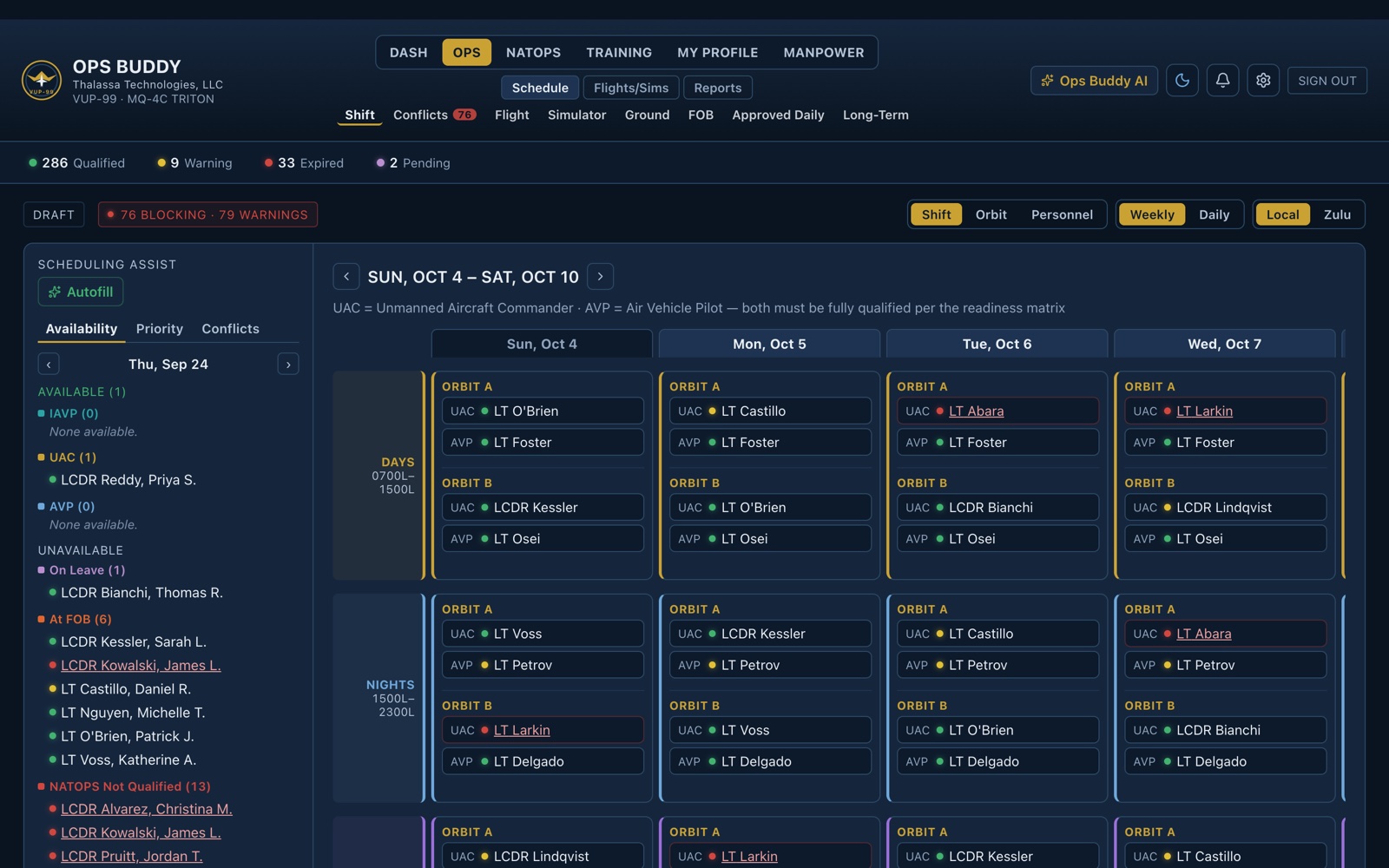Open settings gear
This screenshot has height=868, width=1389.
(1263, 81)
